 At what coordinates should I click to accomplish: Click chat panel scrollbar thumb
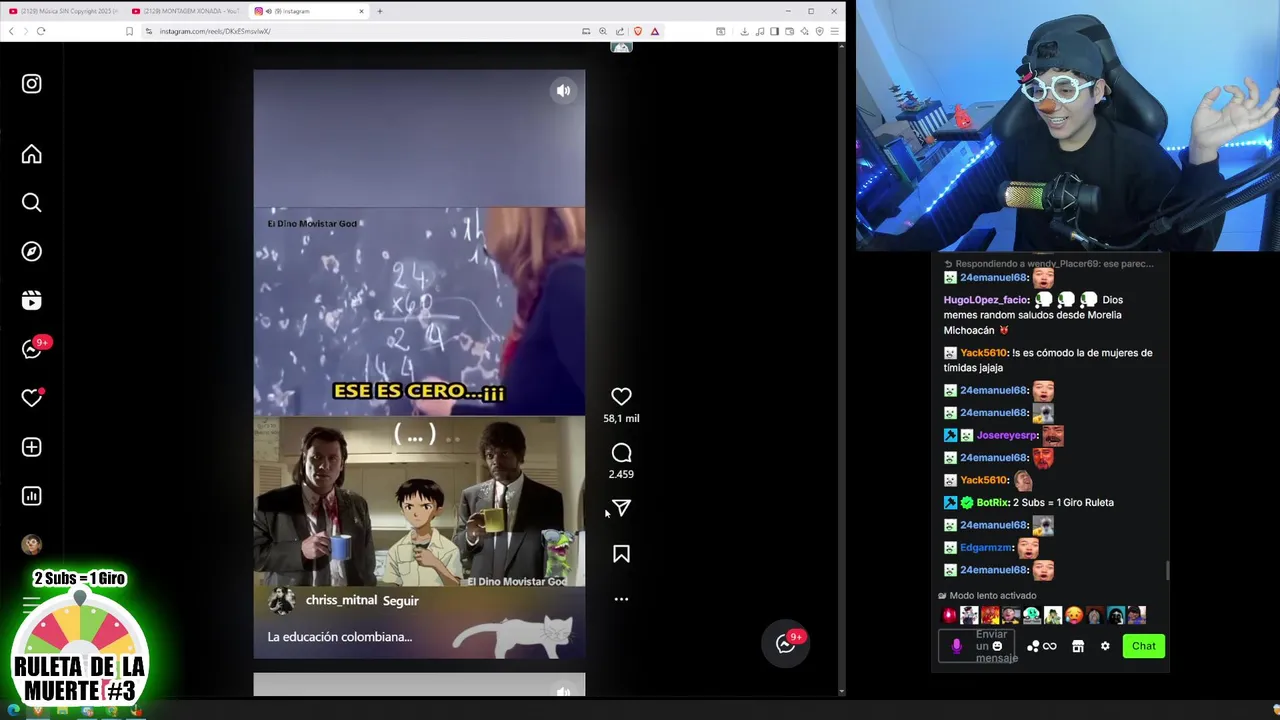(x=1166, y=570)
